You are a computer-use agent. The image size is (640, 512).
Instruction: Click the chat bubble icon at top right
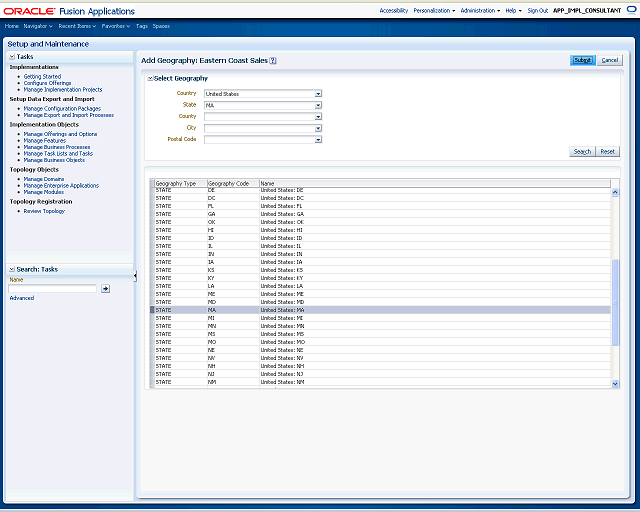coord(631,11)
